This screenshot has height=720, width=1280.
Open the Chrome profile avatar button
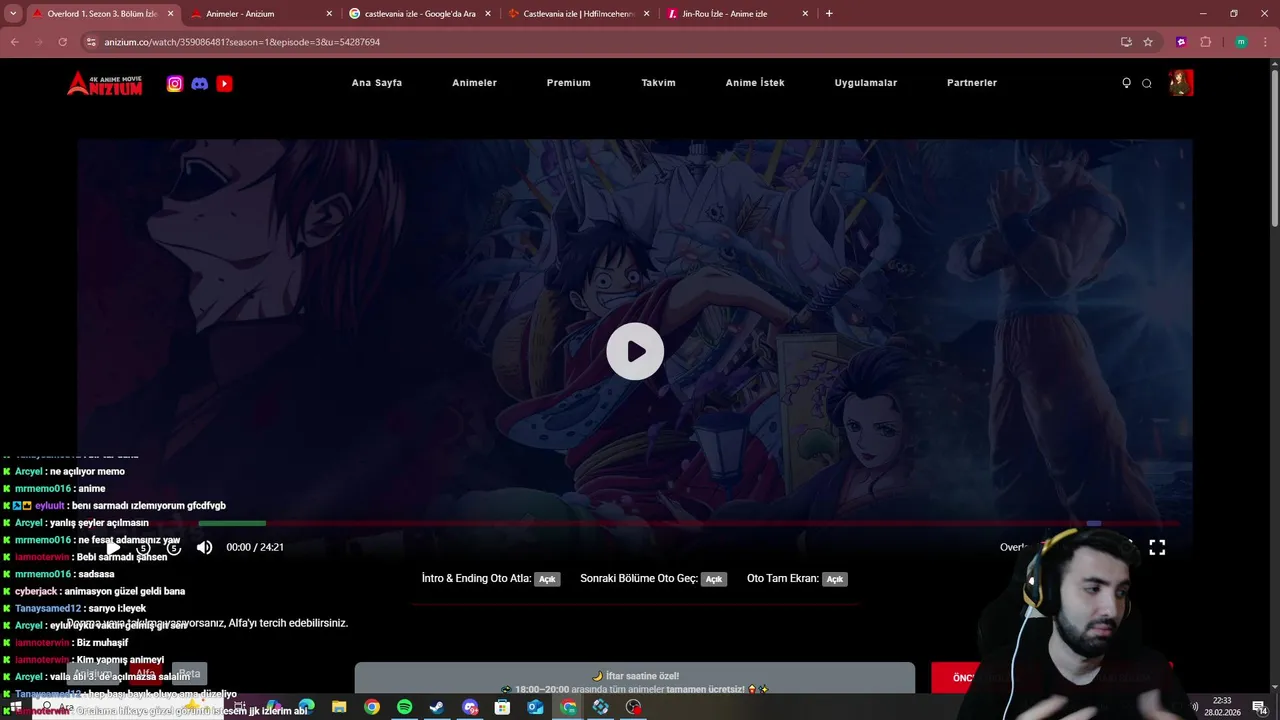[1241, 42]
